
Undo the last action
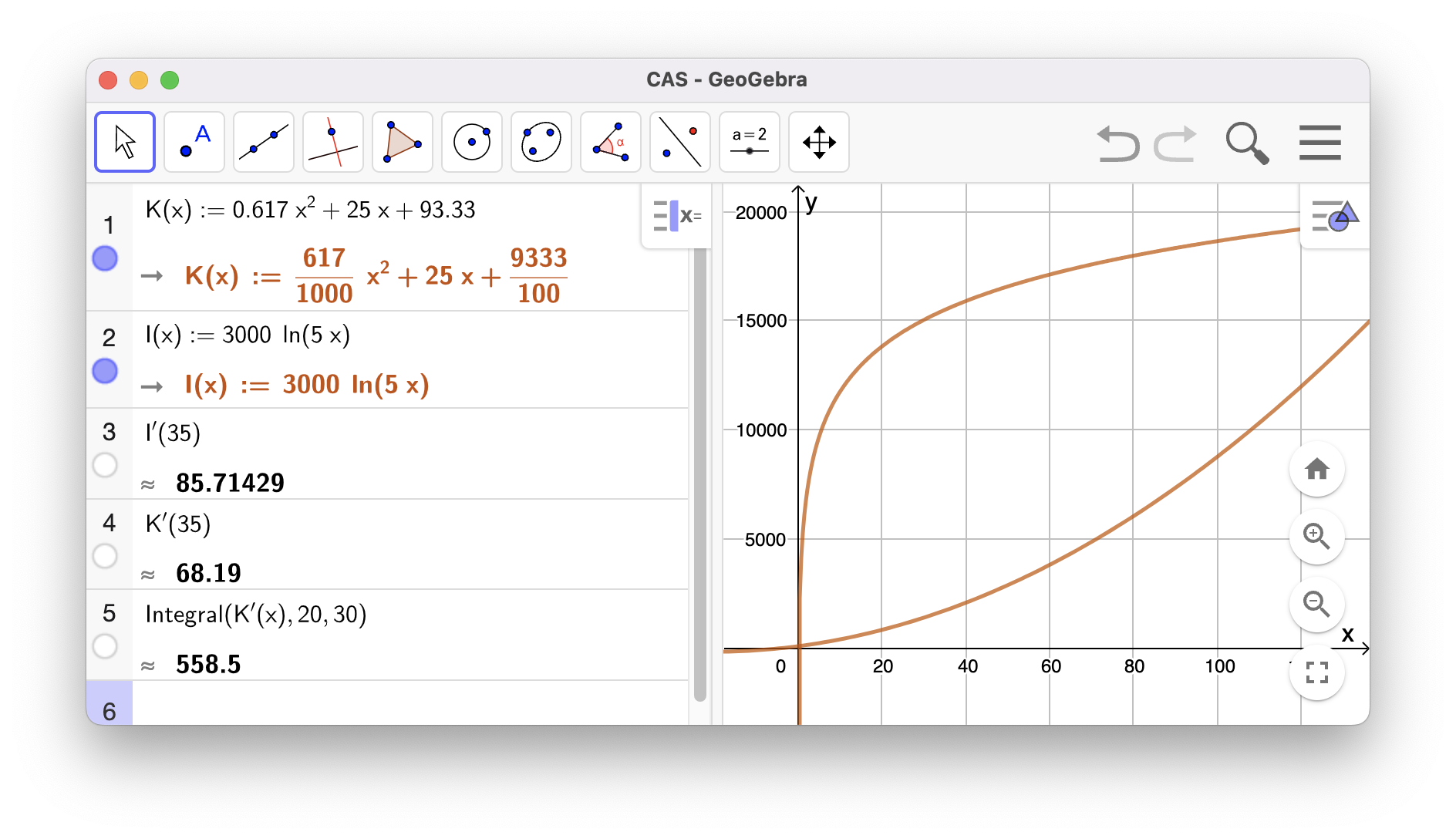1117,143
